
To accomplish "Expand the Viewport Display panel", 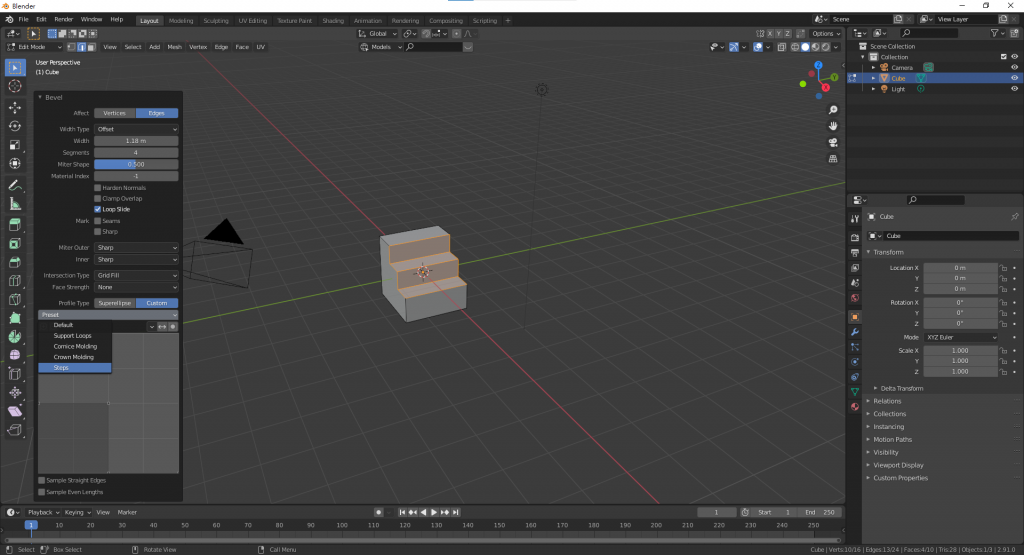I will (898, 466).
